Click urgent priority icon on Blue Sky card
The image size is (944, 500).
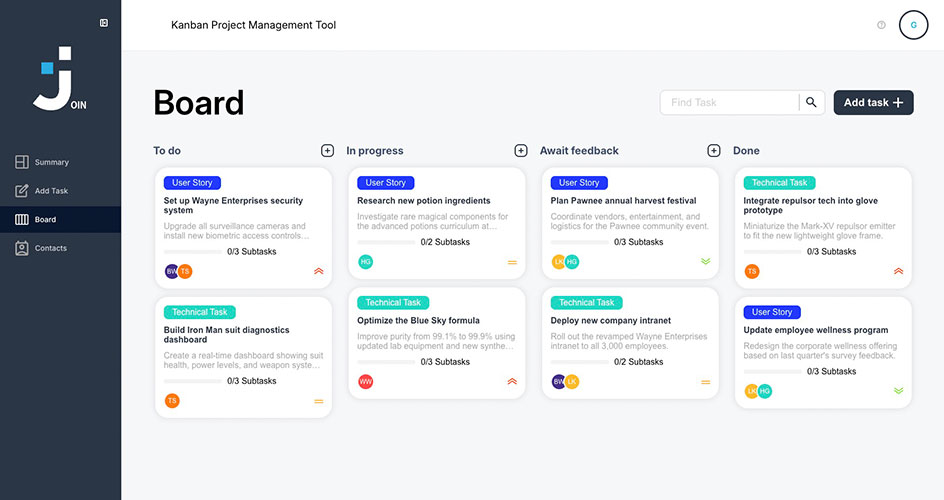tap(512, 381)
